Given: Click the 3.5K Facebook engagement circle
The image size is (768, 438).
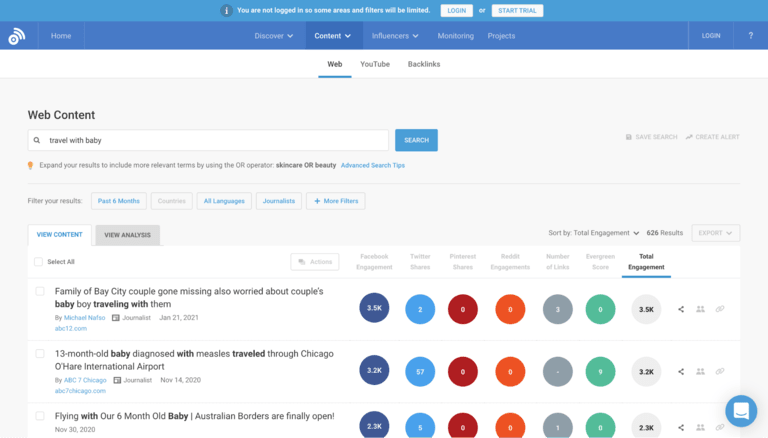Looking at the screenshot, I should [x=374, y=309].
